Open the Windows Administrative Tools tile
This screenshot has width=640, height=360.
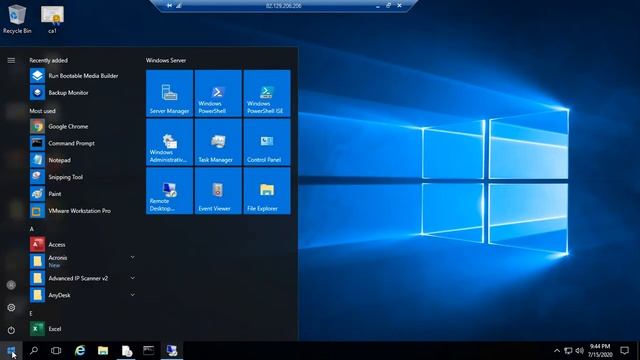click(x=169, y=142)
